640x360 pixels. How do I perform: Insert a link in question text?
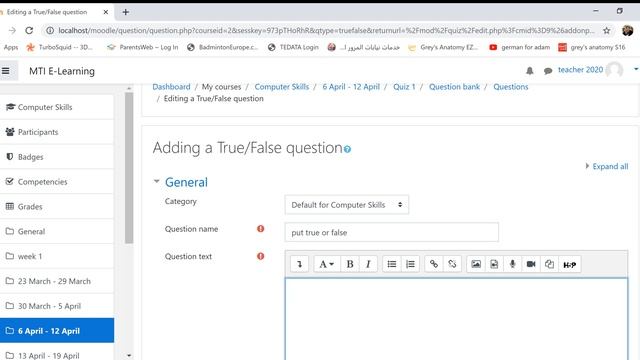434,264
